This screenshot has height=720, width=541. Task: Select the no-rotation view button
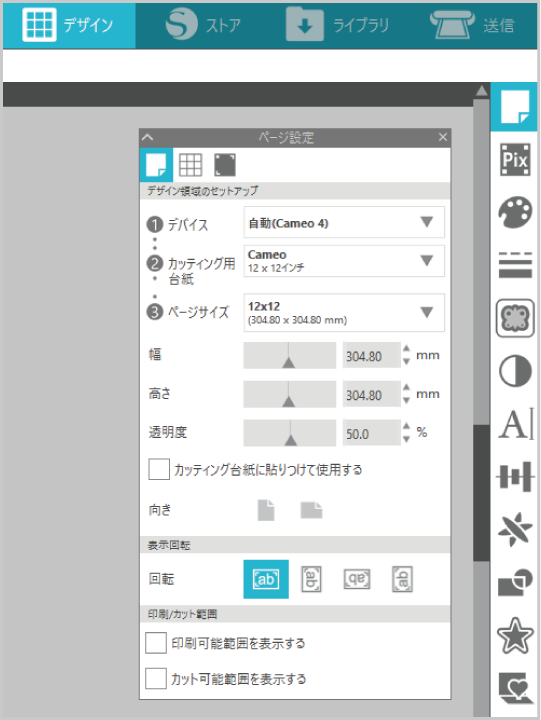click(266, 579)
